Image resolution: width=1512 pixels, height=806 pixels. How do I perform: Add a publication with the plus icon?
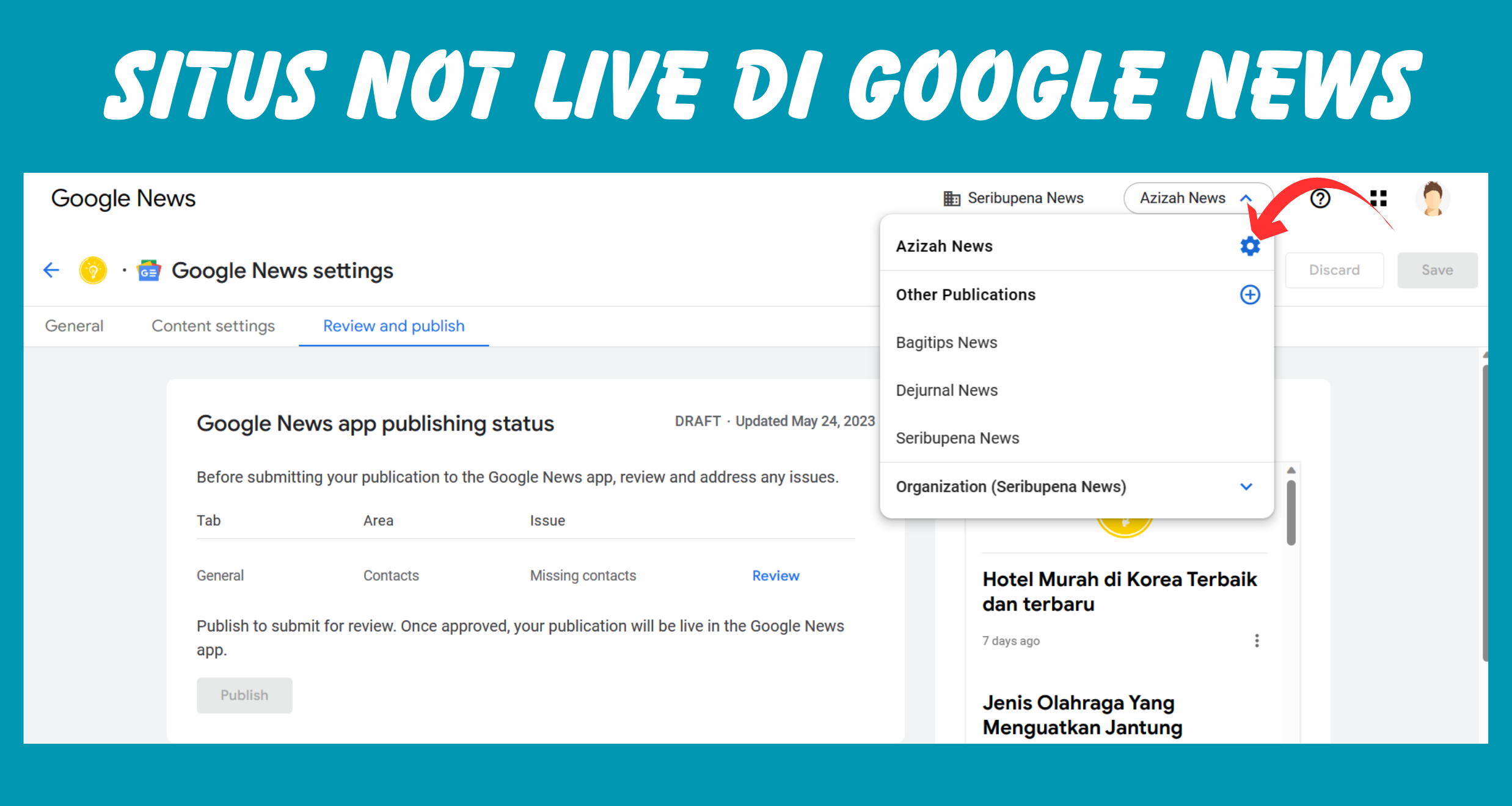point(1250,294)
